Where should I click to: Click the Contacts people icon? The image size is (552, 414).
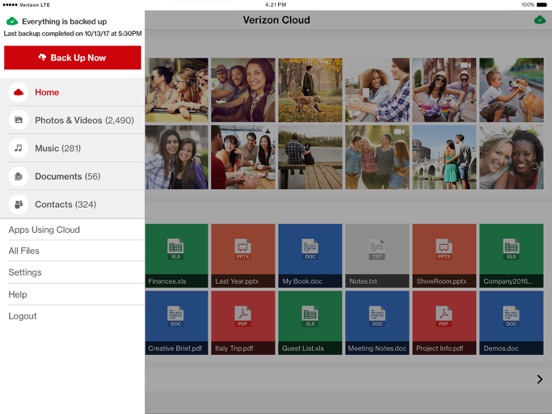[18, 204]
